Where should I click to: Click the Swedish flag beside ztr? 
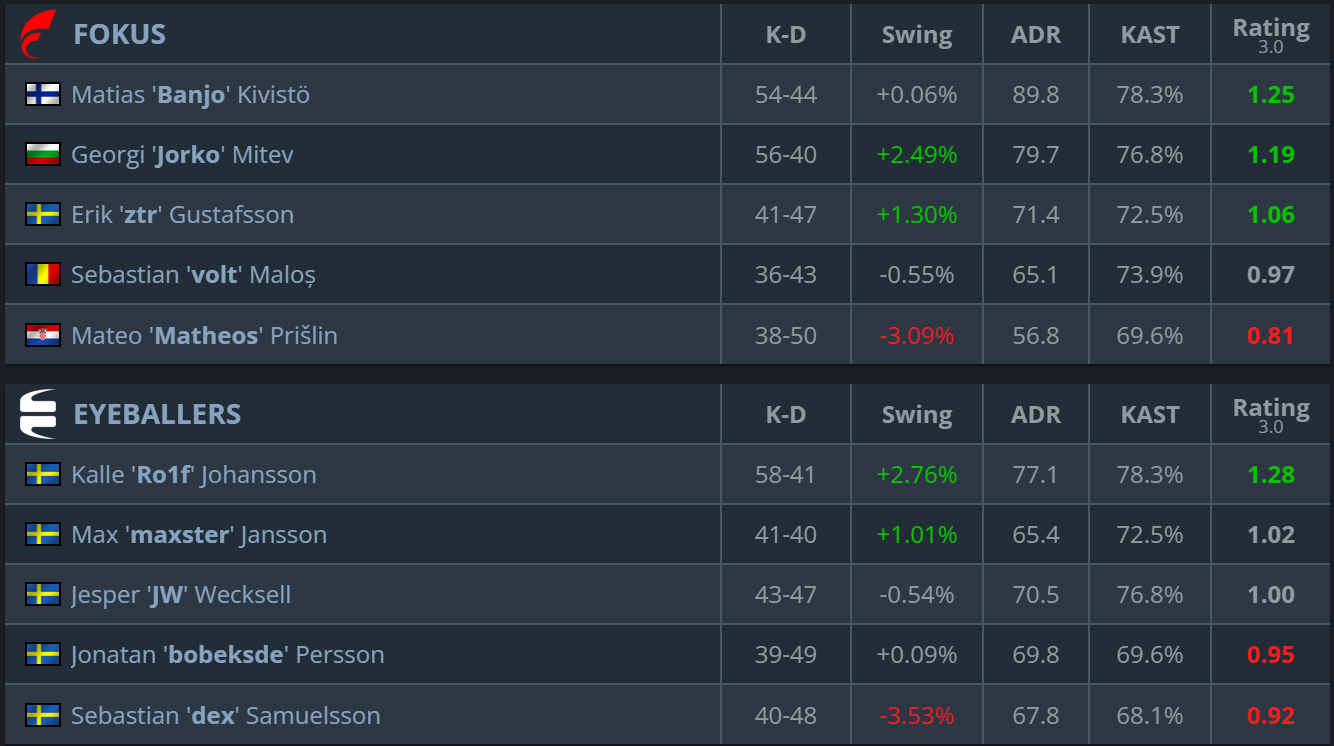pos(43,215)
